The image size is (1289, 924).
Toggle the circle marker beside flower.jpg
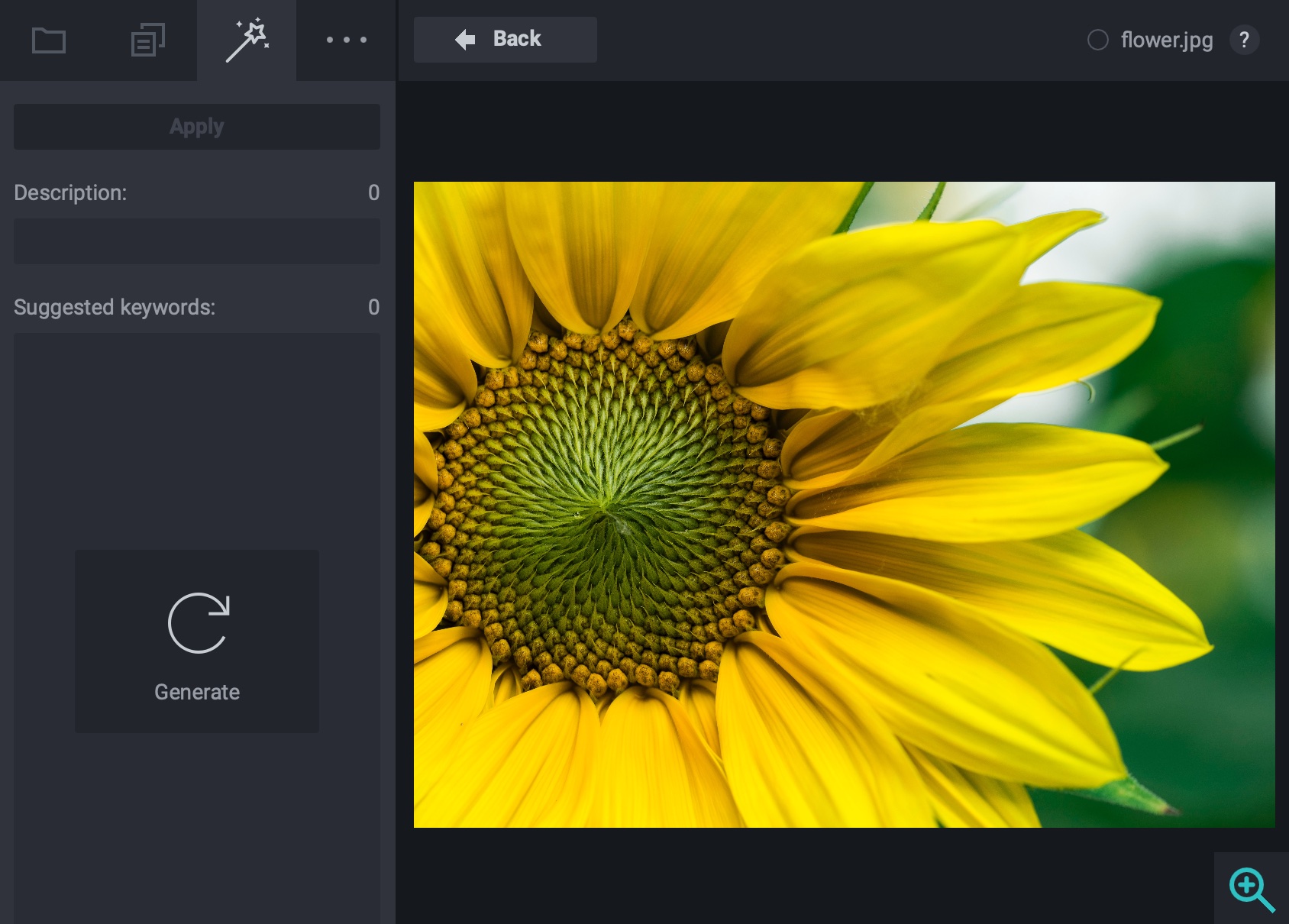tap(1097, 40)
